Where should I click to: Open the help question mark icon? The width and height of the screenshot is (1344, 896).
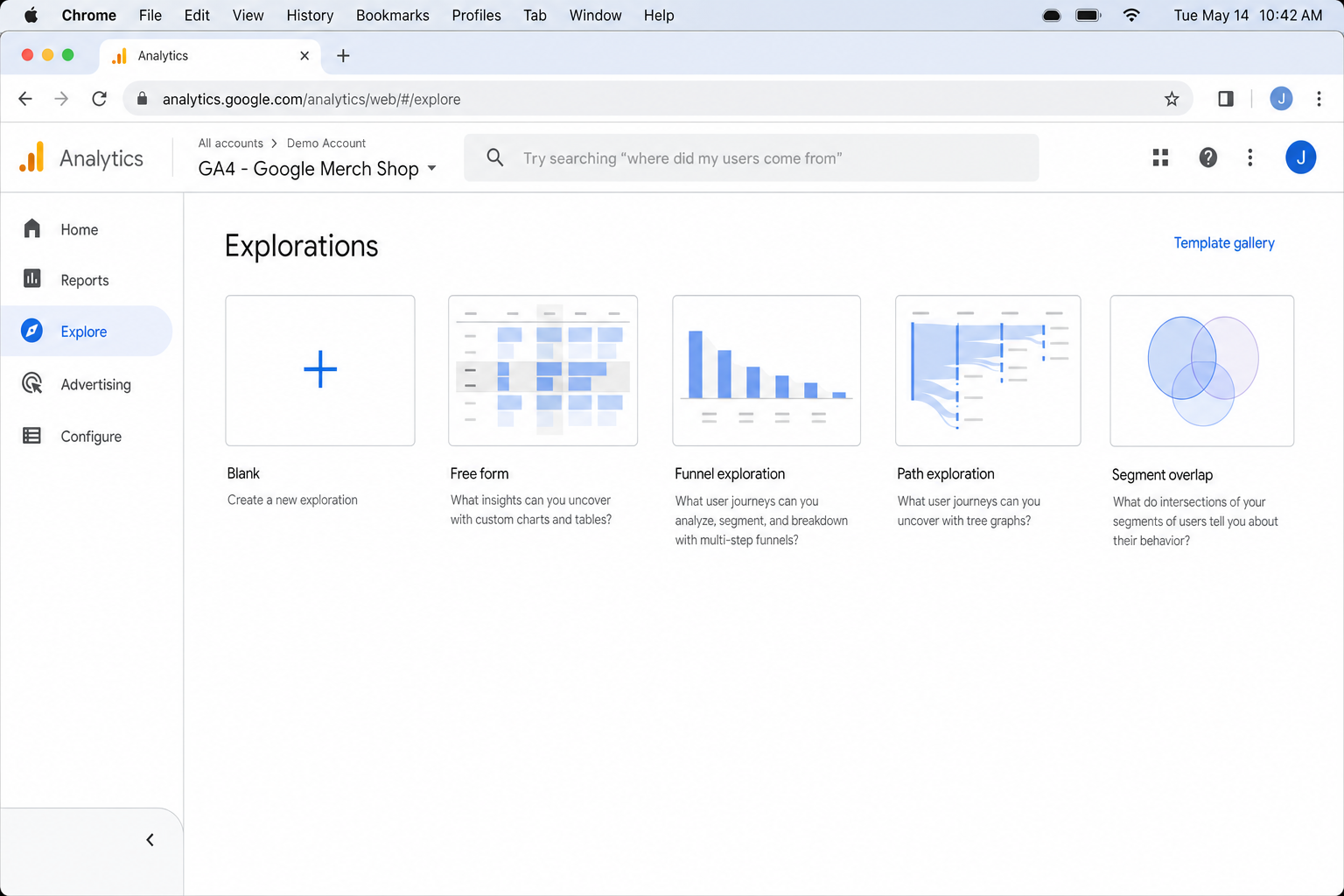(x=1208, y=157)
